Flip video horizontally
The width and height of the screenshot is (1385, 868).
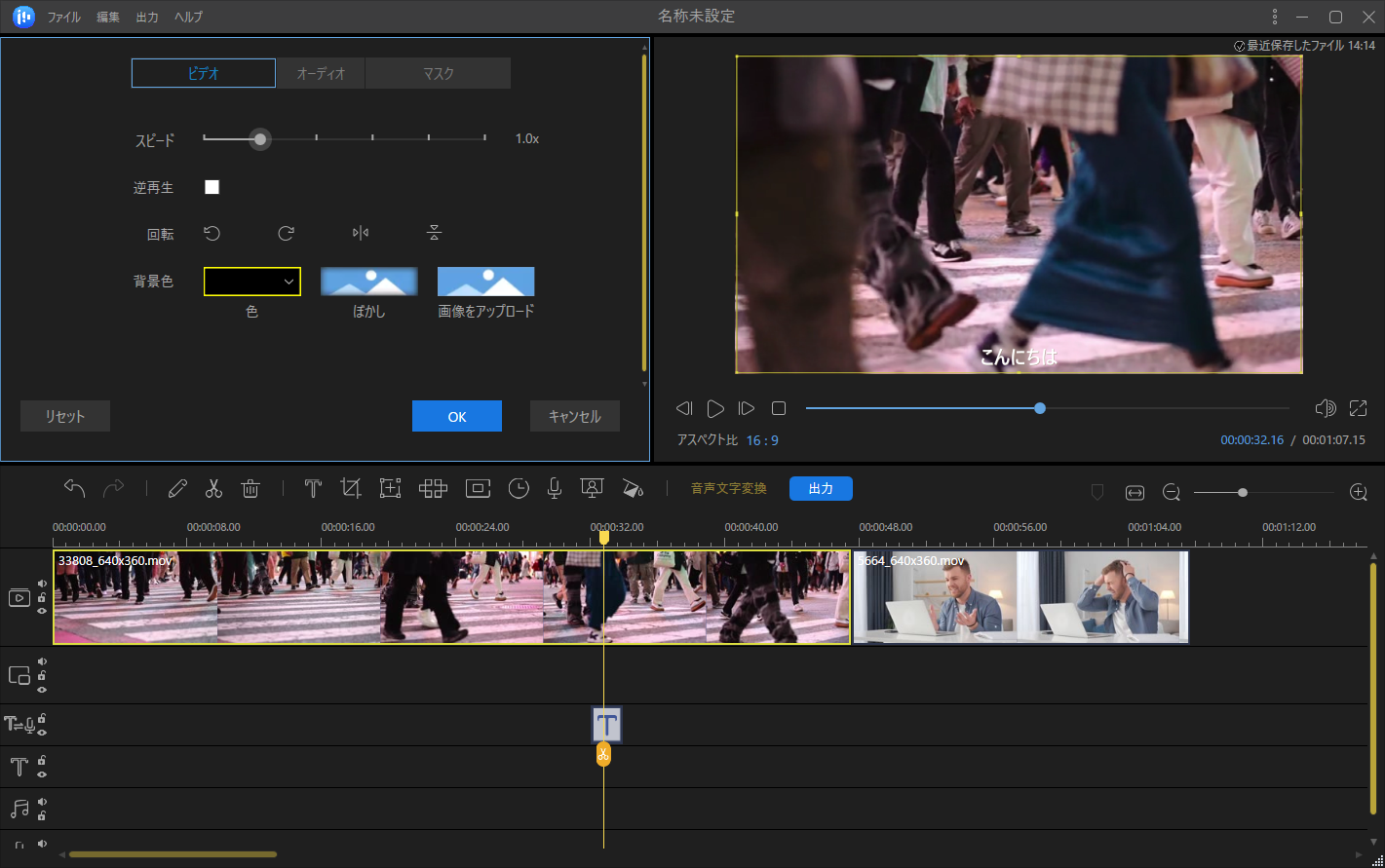click(361, 233)
